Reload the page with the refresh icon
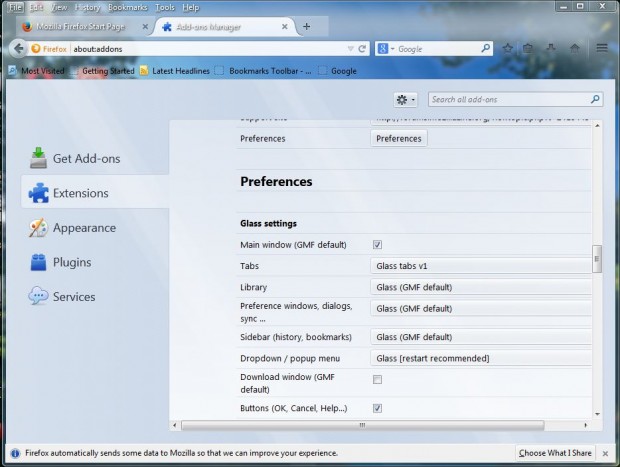The width and height of the screenshot is (620, 467). click(x=362, y=49)
